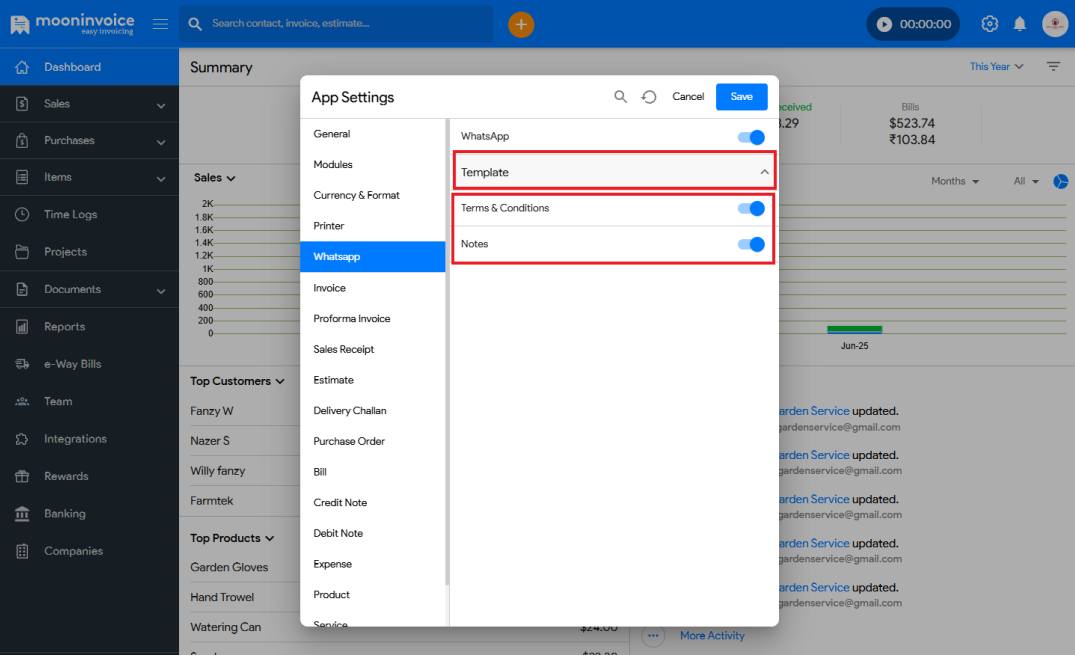The height and width of the screenshot is (655, 1075).
Task: Save the App Settings
Action: (742, 97)
